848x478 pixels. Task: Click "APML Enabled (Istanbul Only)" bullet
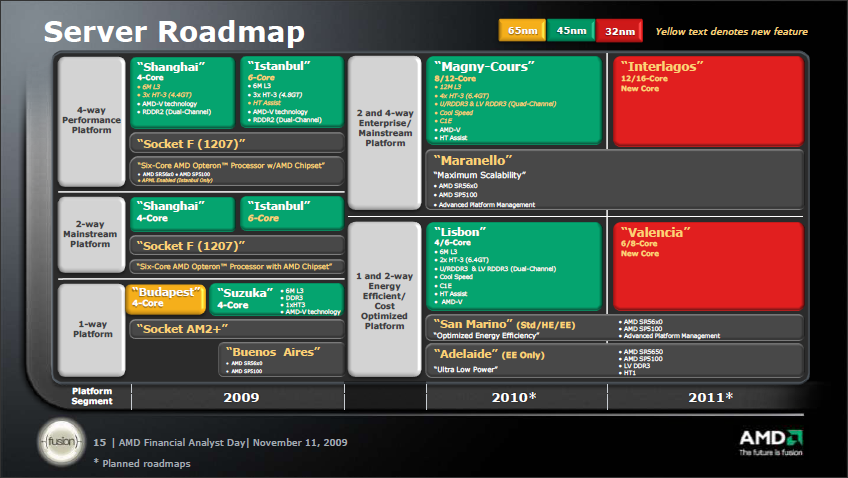click(x=177, y=181)
